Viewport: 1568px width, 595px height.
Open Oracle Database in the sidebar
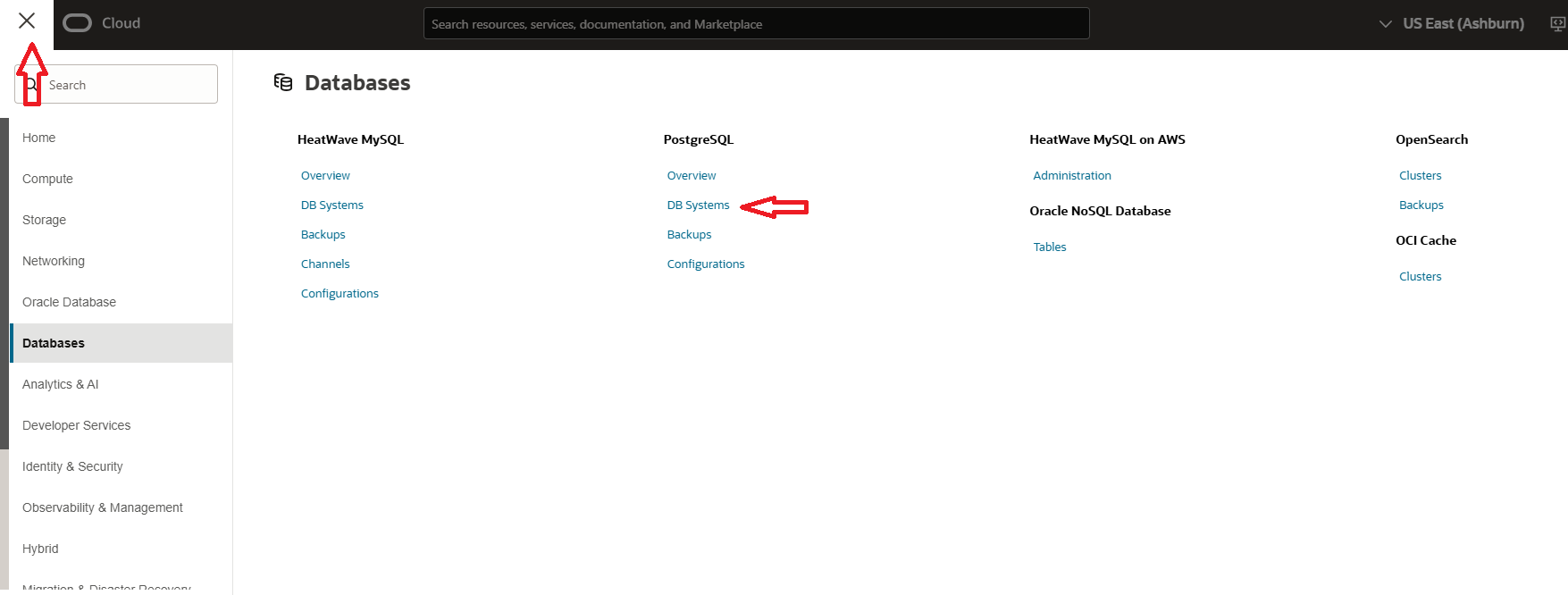[69, 302]
